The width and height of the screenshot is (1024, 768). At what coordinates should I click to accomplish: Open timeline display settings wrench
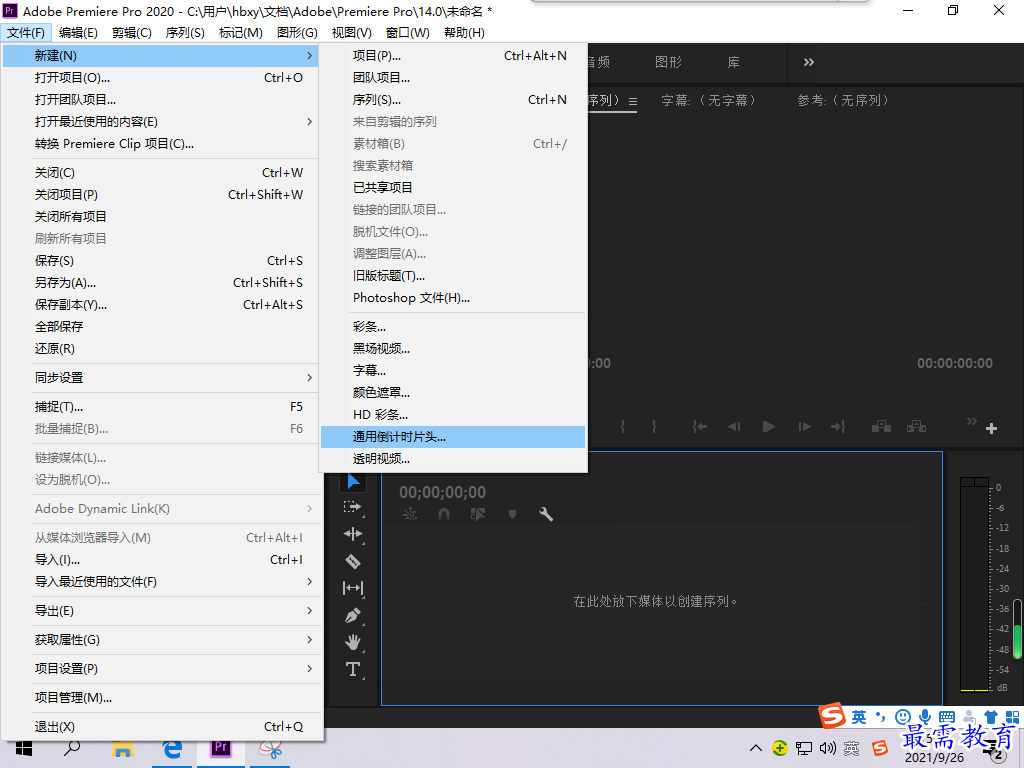pos(546,515)
